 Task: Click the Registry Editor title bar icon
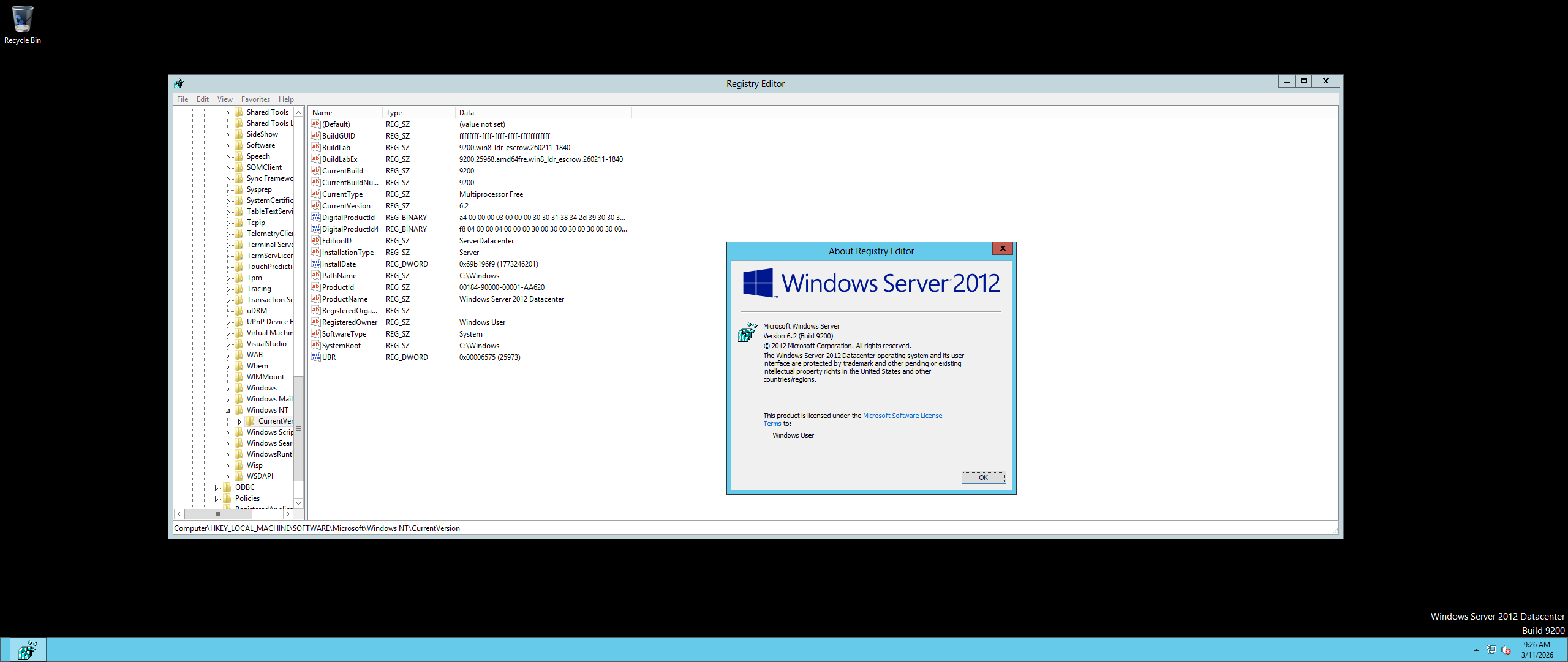[179, 84]
